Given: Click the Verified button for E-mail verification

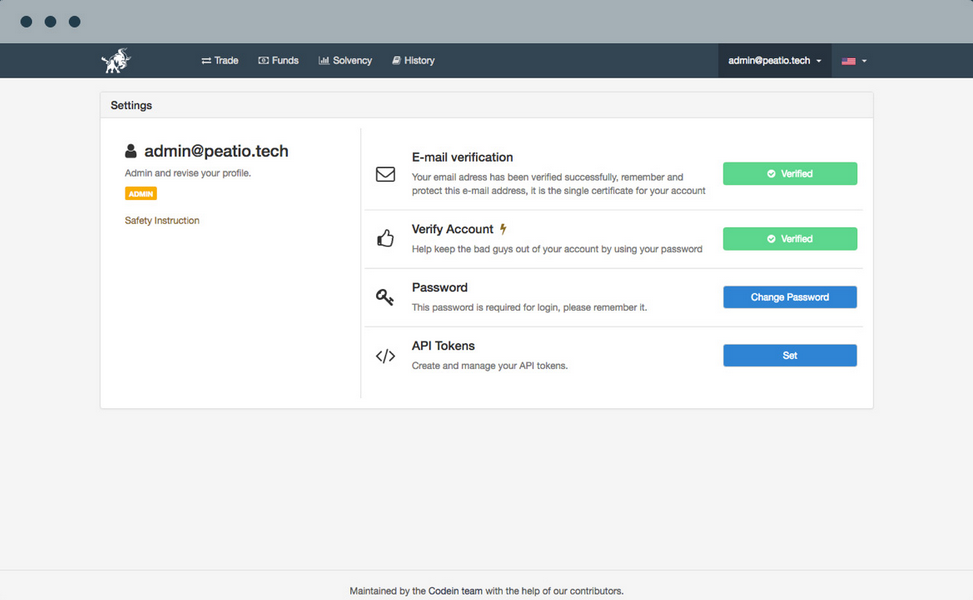Looking at the screenshot, I should tap(790, 174).
